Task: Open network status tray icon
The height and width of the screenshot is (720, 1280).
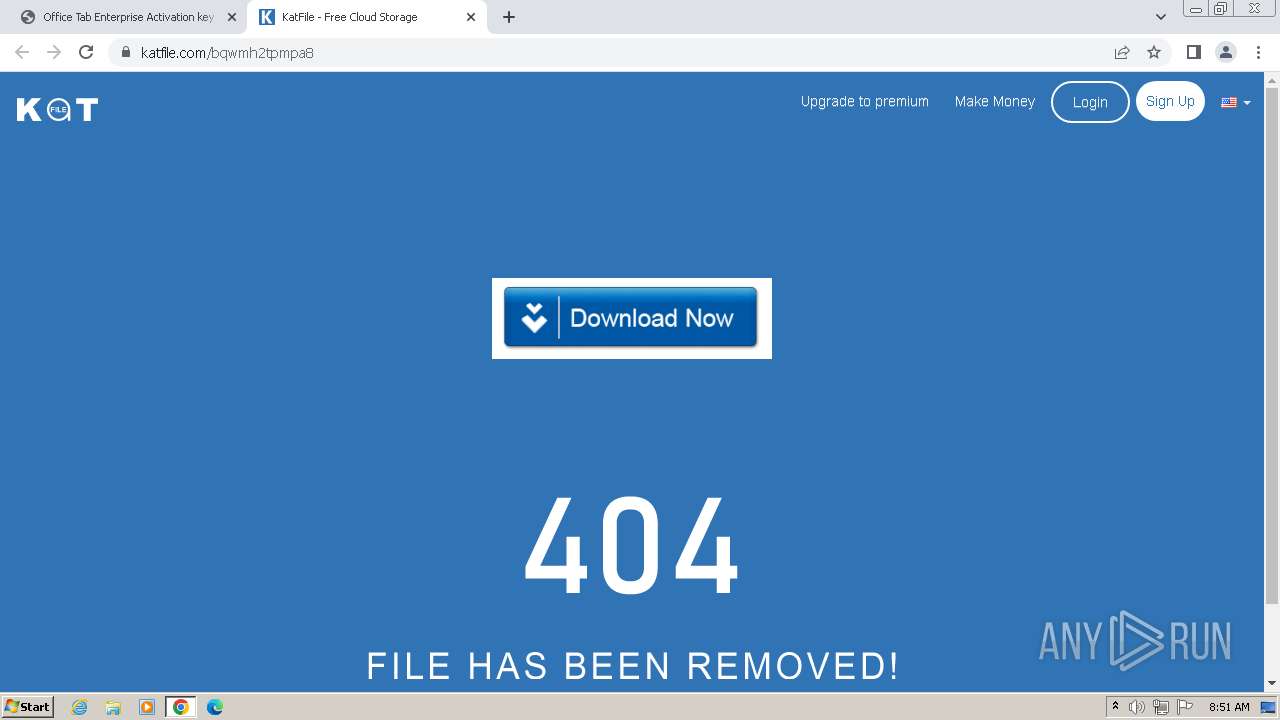Action: tap(1161, 707)
